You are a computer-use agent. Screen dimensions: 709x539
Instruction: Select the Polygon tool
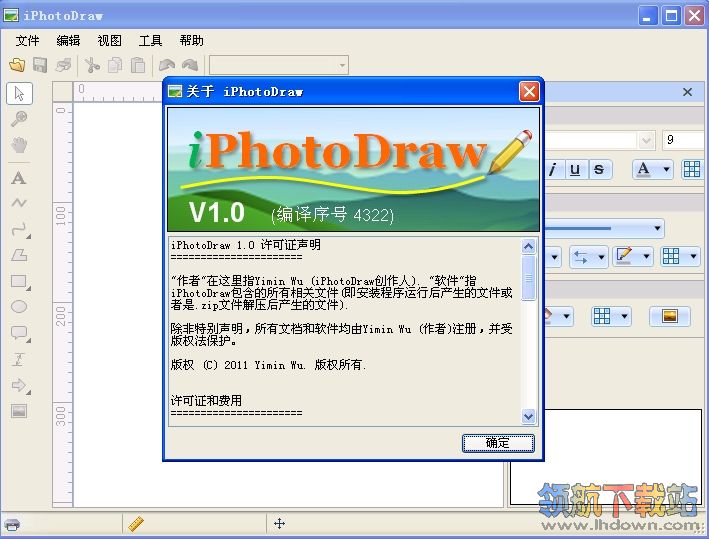19,255
